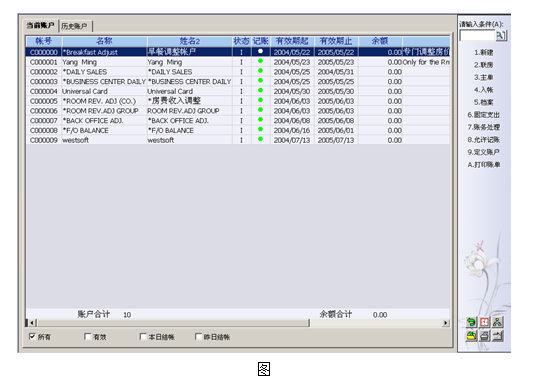Select the *ROOM REV. ADJ (CO.) cell

click(104, 101)
